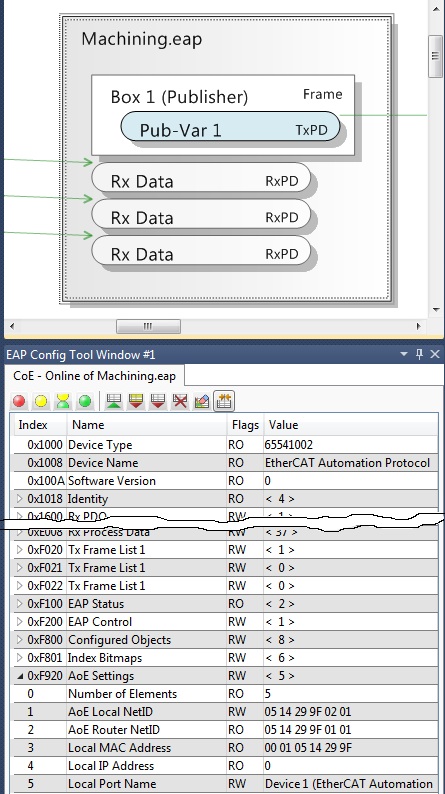The width and height of the screenshot is (445, 794).
Task: Sort by the Index column header
Action: (39, 425)
